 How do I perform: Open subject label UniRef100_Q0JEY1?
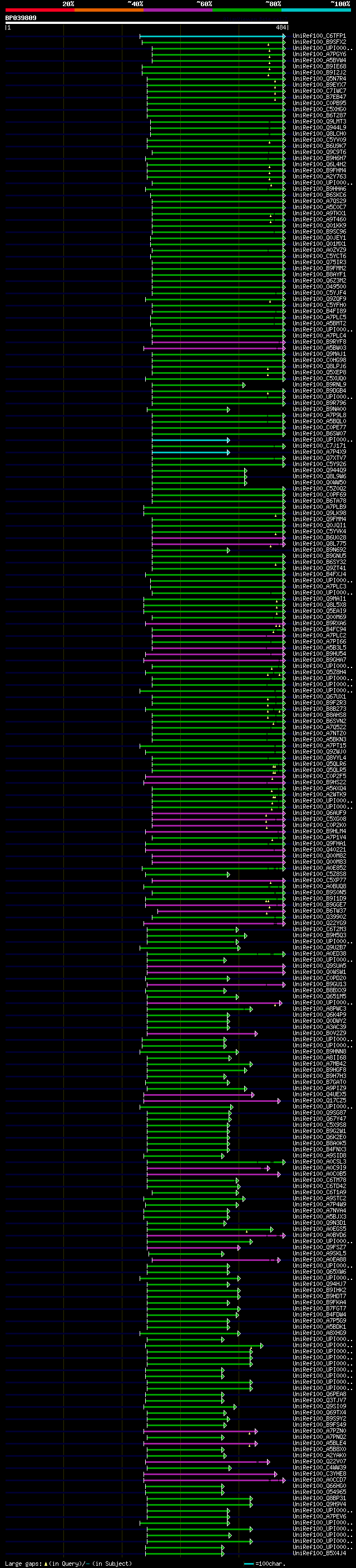319,238
